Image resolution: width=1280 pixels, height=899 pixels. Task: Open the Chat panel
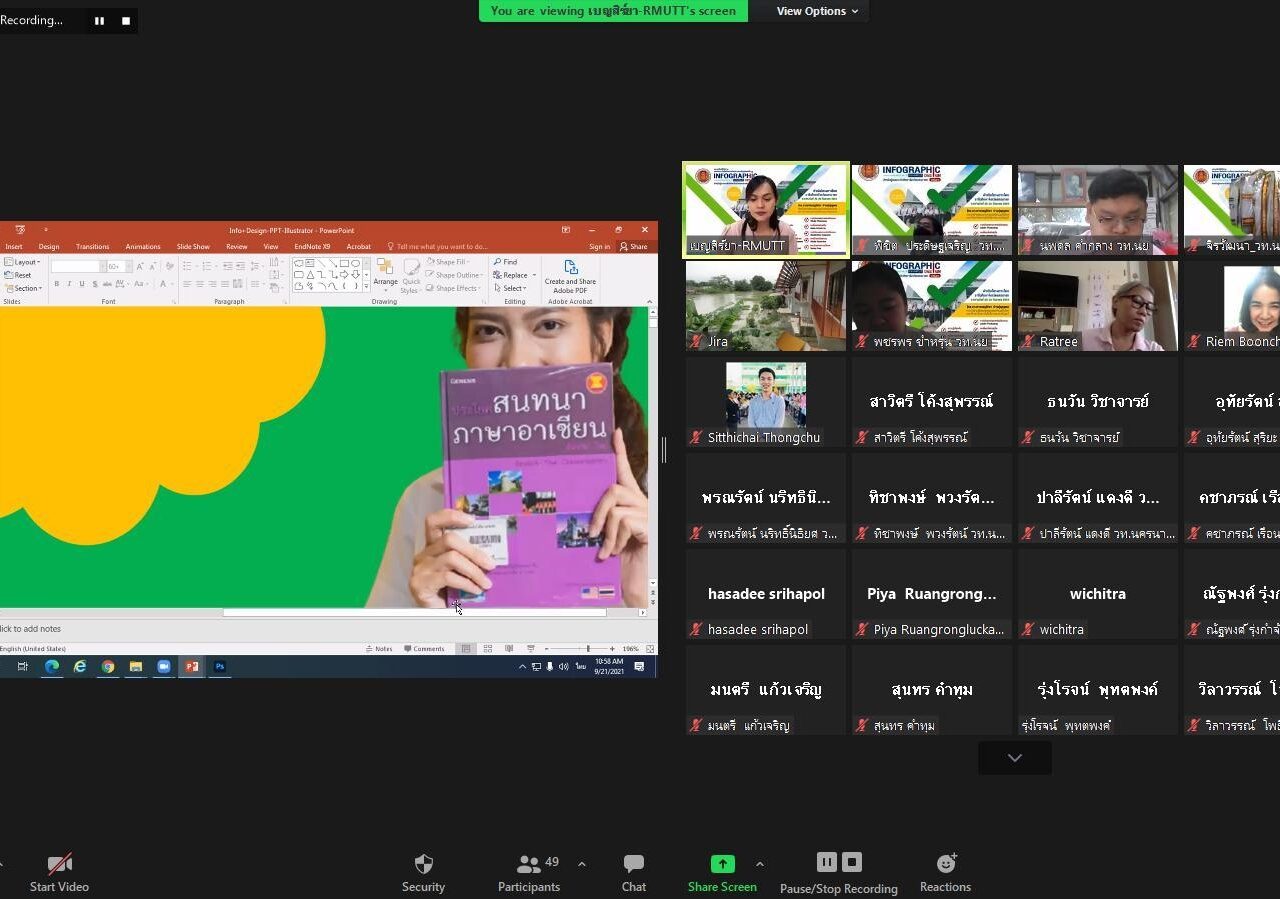click(x=633, y=872)
